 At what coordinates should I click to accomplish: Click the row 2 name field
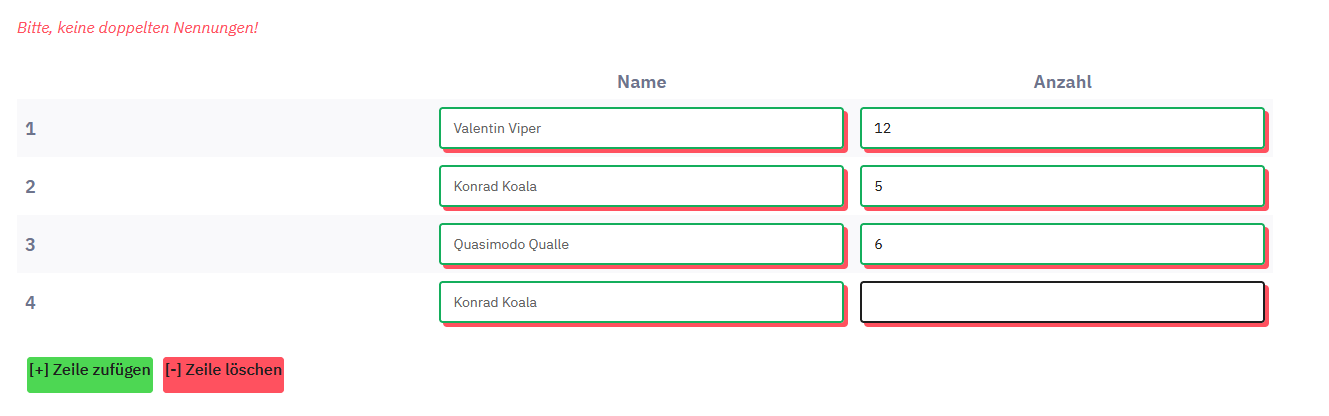pyautogui.click(x=641, y=186)
